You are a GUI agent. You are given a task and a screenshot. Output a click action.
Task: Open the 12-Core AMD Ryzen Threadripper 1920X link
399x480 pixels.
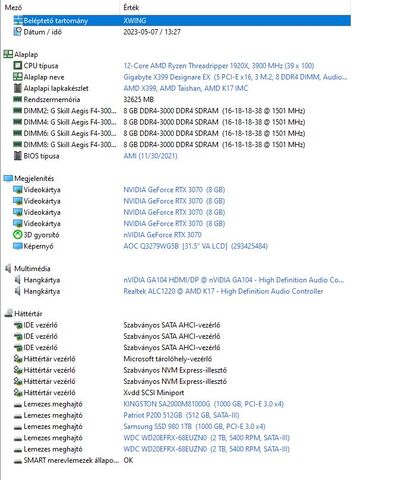(x=219, y=66)
